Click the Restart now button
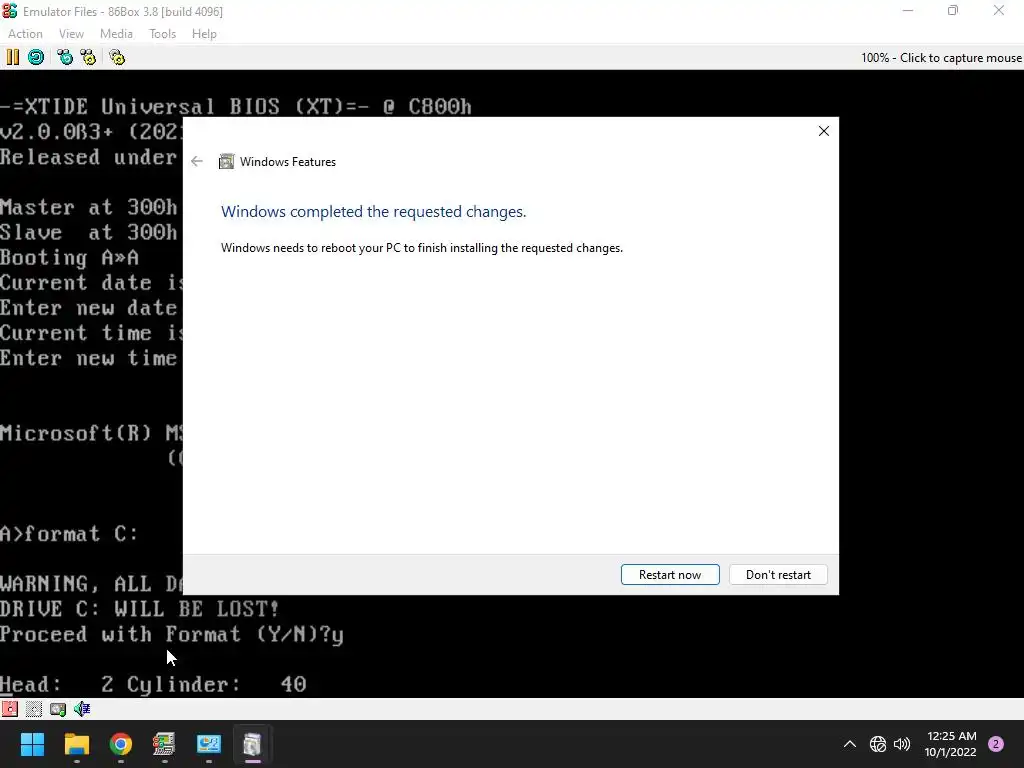This screenshot has height=768, width=1024. point(670,575)
